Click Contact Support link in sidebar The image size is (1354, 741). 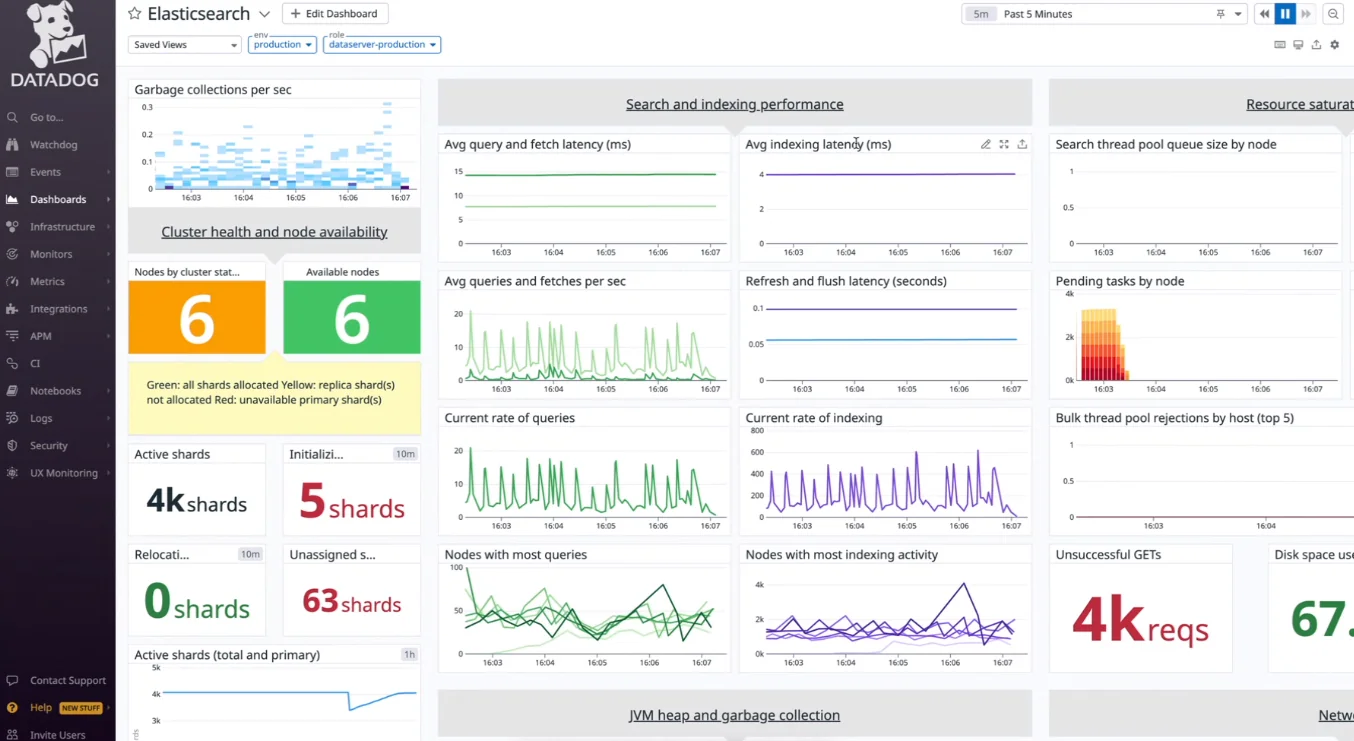(x=67, y=680)
